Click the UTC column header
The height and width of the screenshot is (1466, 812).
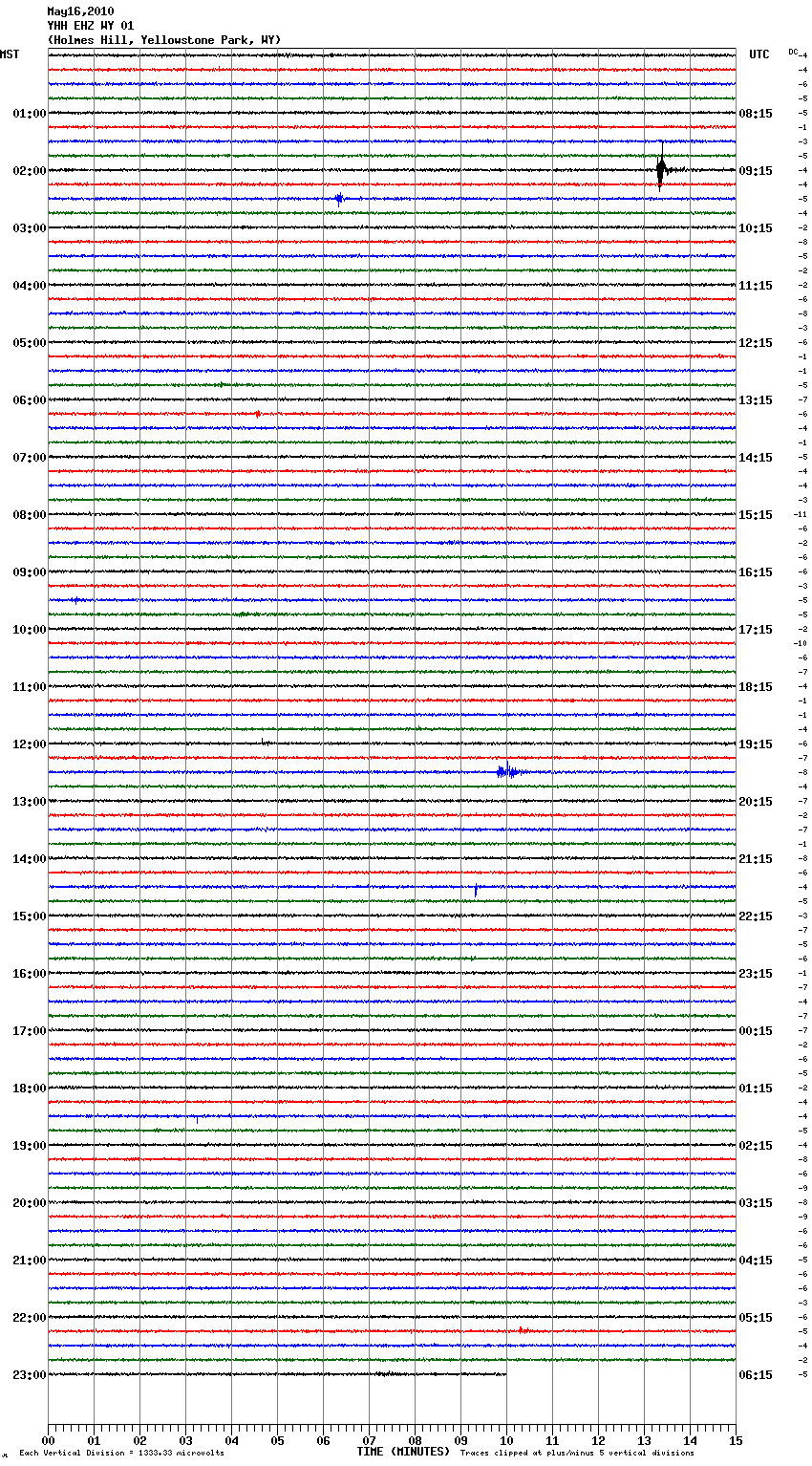[x=759, y=54]
